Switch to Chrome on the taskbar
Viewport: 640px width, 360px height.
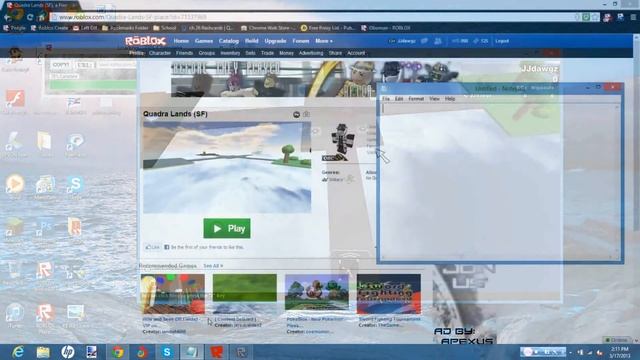coord(118,352)
